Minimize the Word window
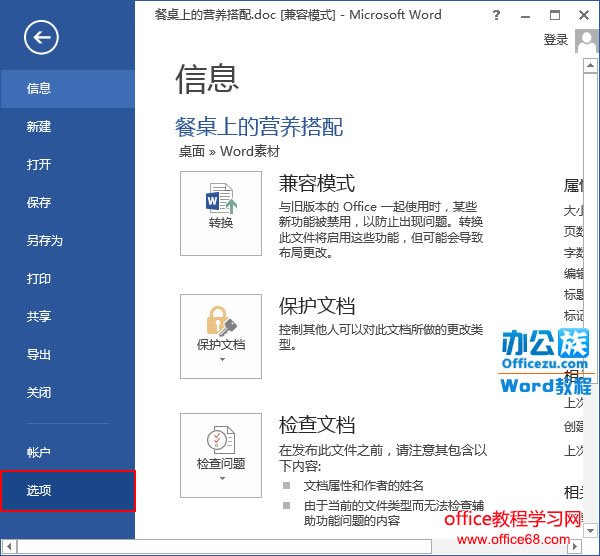The height and width of the screenshot is (556, 600). [525, 16]
